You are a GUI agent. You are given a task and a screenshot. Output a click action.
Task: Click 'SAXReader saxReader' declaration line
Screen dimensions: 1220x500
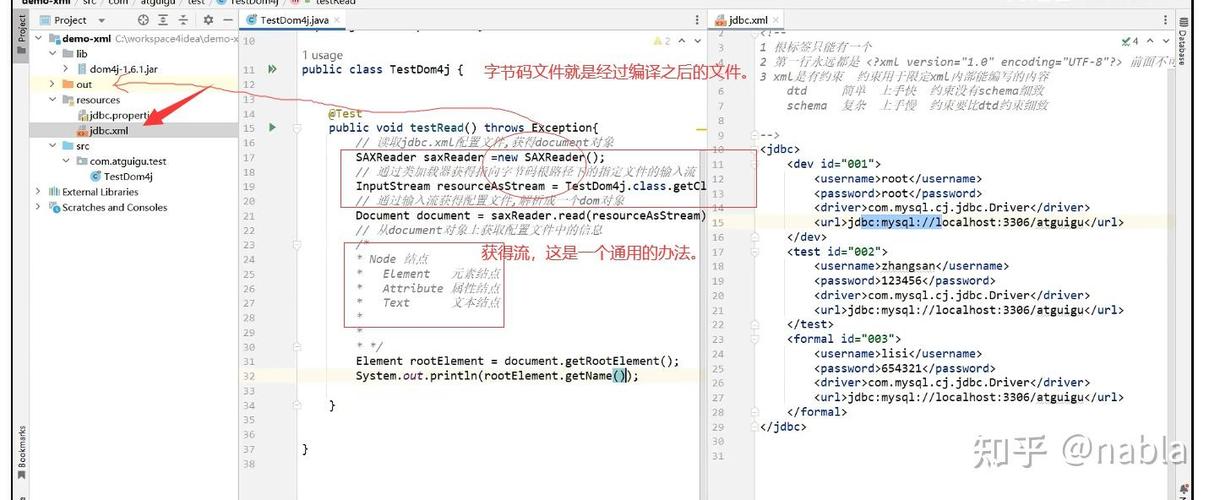pyautogui.click(x=481, y=157)
